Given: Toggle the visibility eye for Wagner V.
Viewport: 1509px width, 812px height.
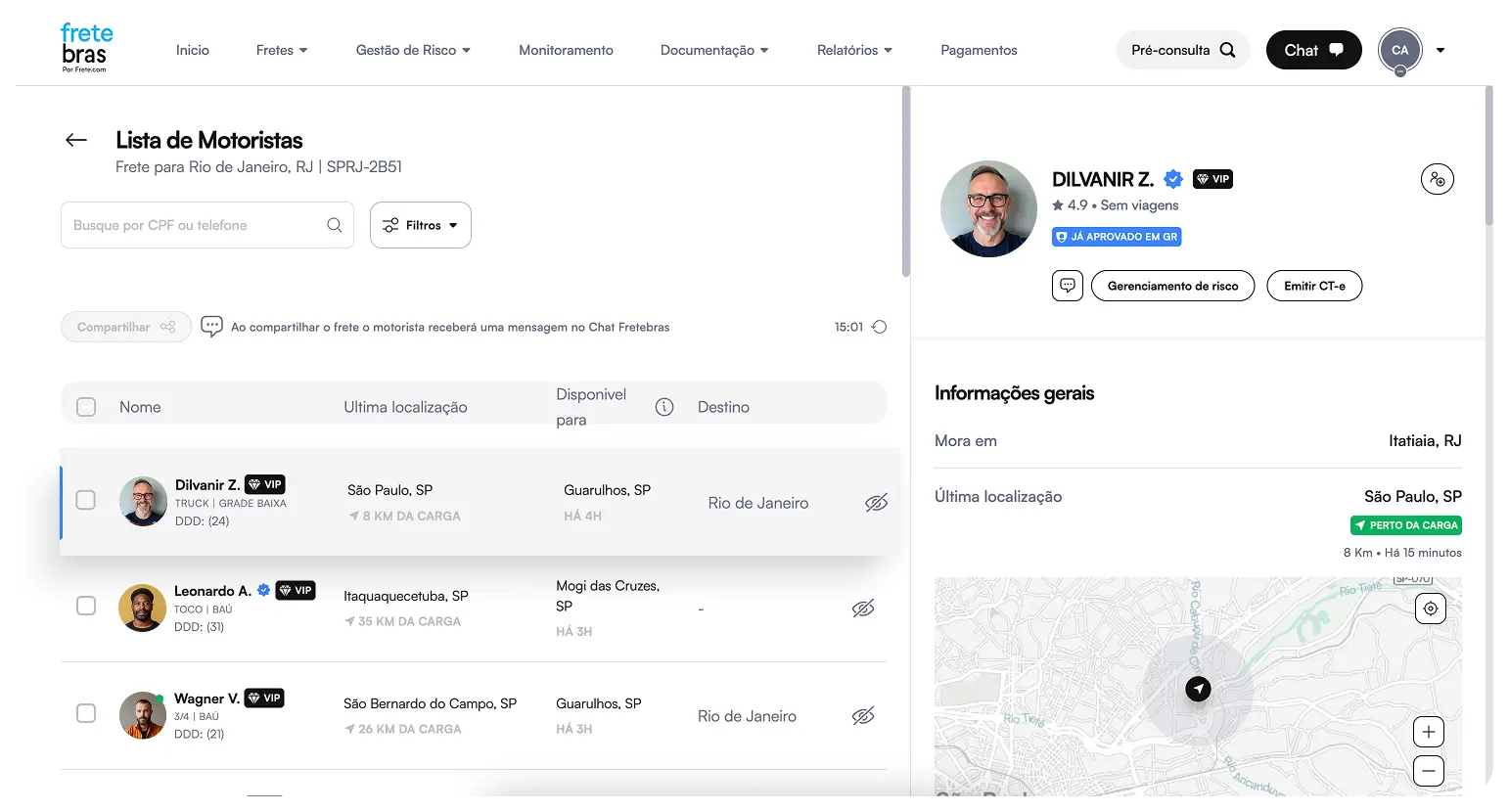Looking at the screenshot, I should coord(863,716).
